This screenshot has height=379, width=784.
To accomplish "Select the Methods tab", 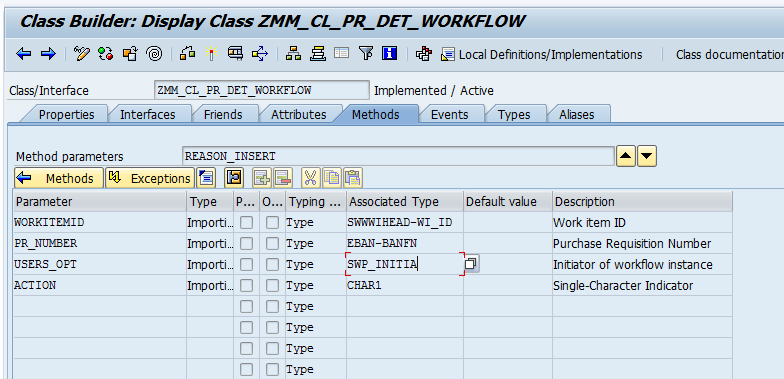I will tap(376, 114).
